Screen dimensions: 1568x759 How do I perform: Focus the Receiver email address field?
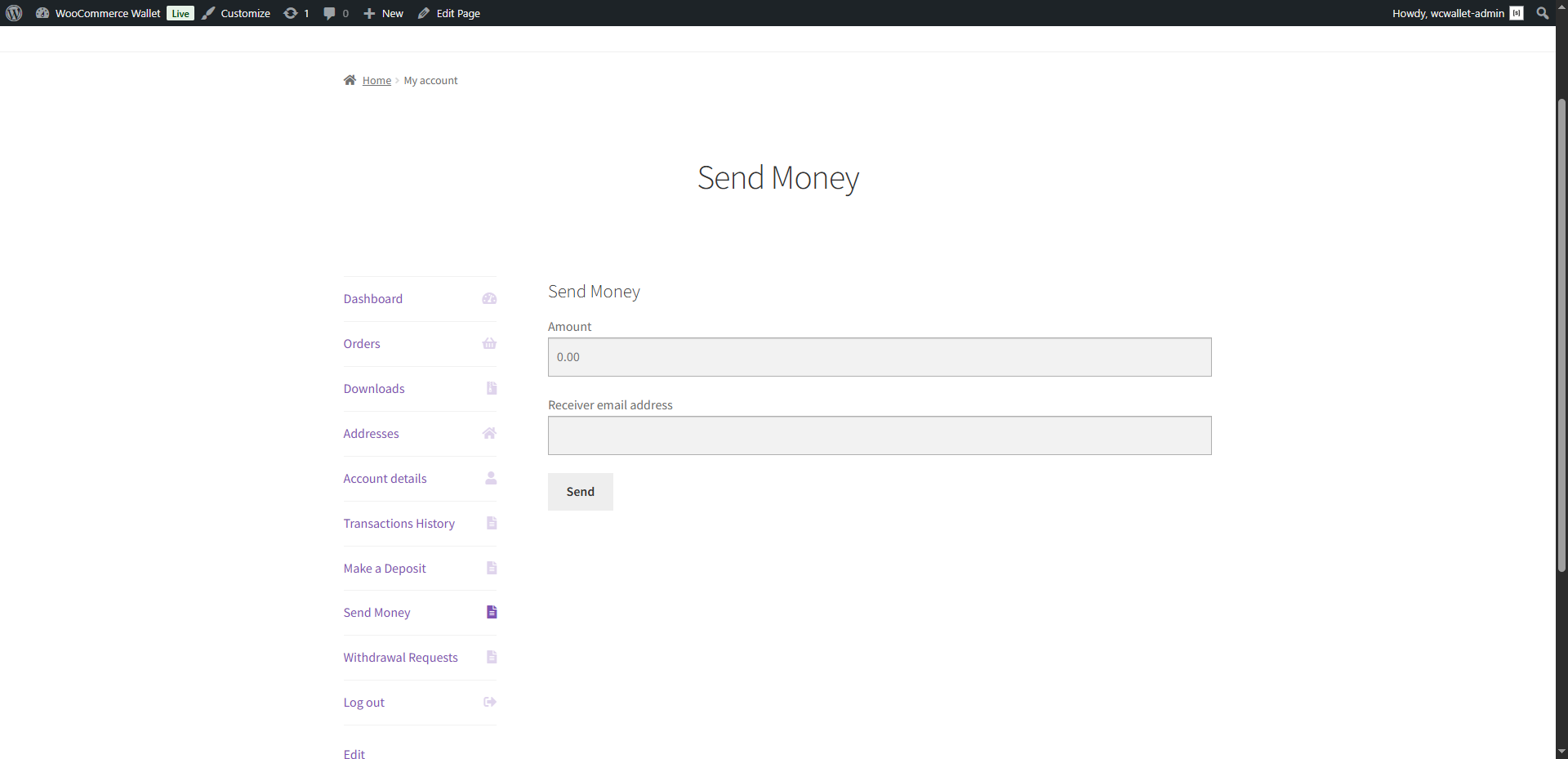(x=880, y=435)
